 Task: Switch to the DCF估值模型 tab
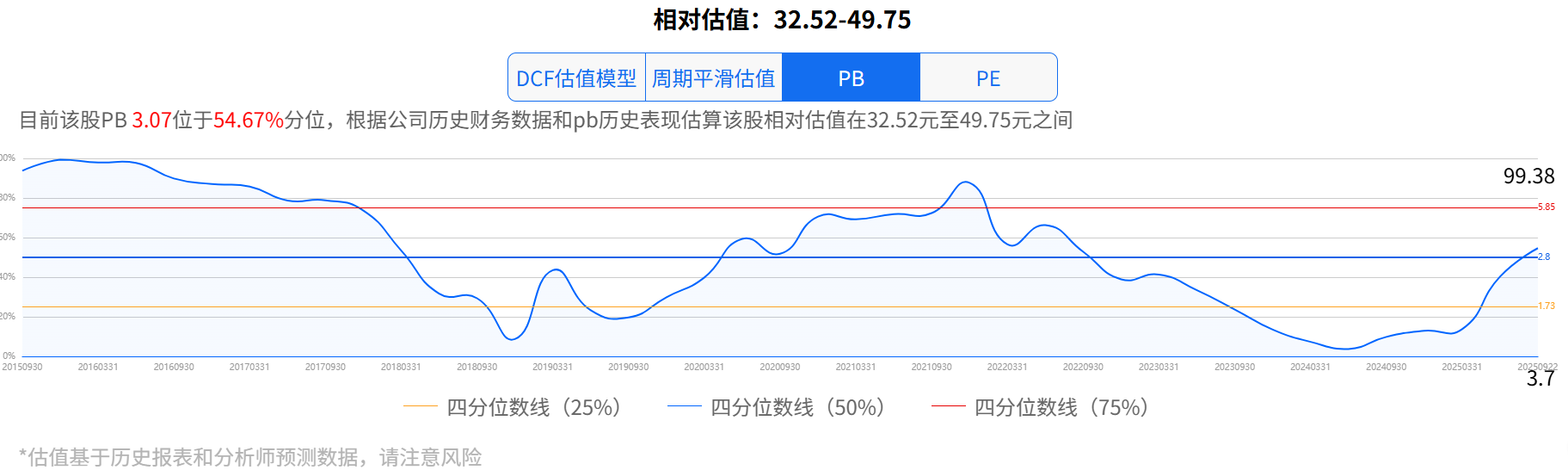576,78
